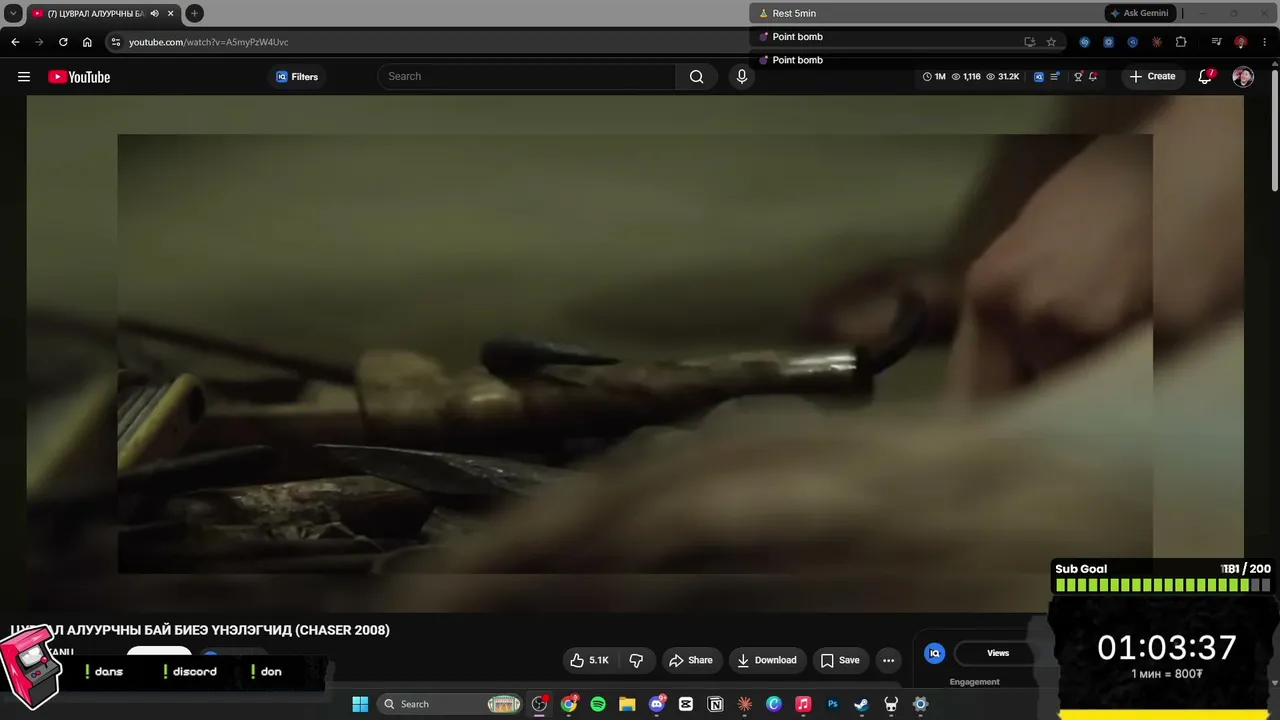Viewport: 1280px width, 720px height.
Task: Open the media controls music-note icon
Action: click(1216, 42)
